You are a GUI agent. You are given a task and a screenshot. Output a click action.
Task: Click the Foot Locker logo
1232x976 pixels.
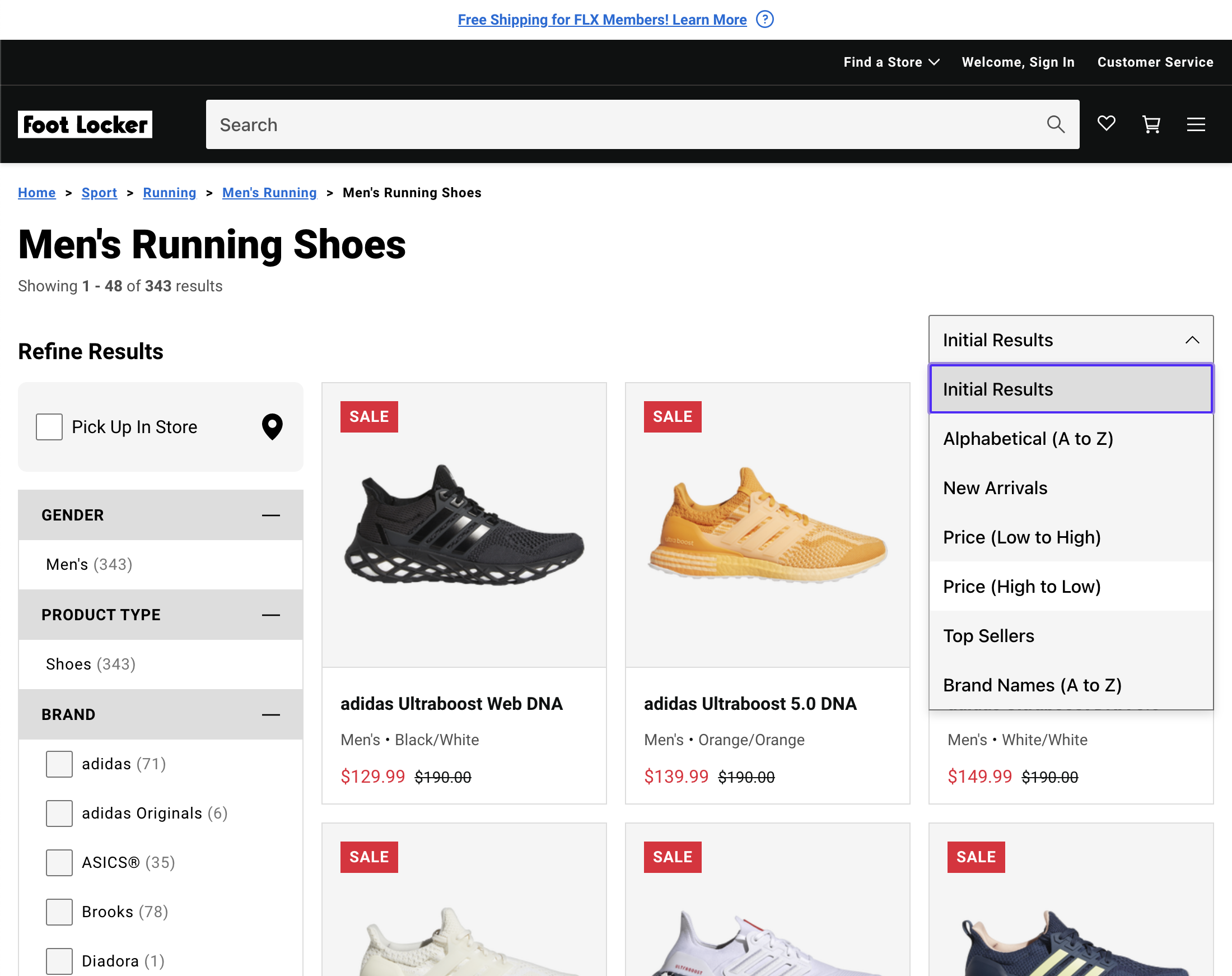tap(85, 124)
